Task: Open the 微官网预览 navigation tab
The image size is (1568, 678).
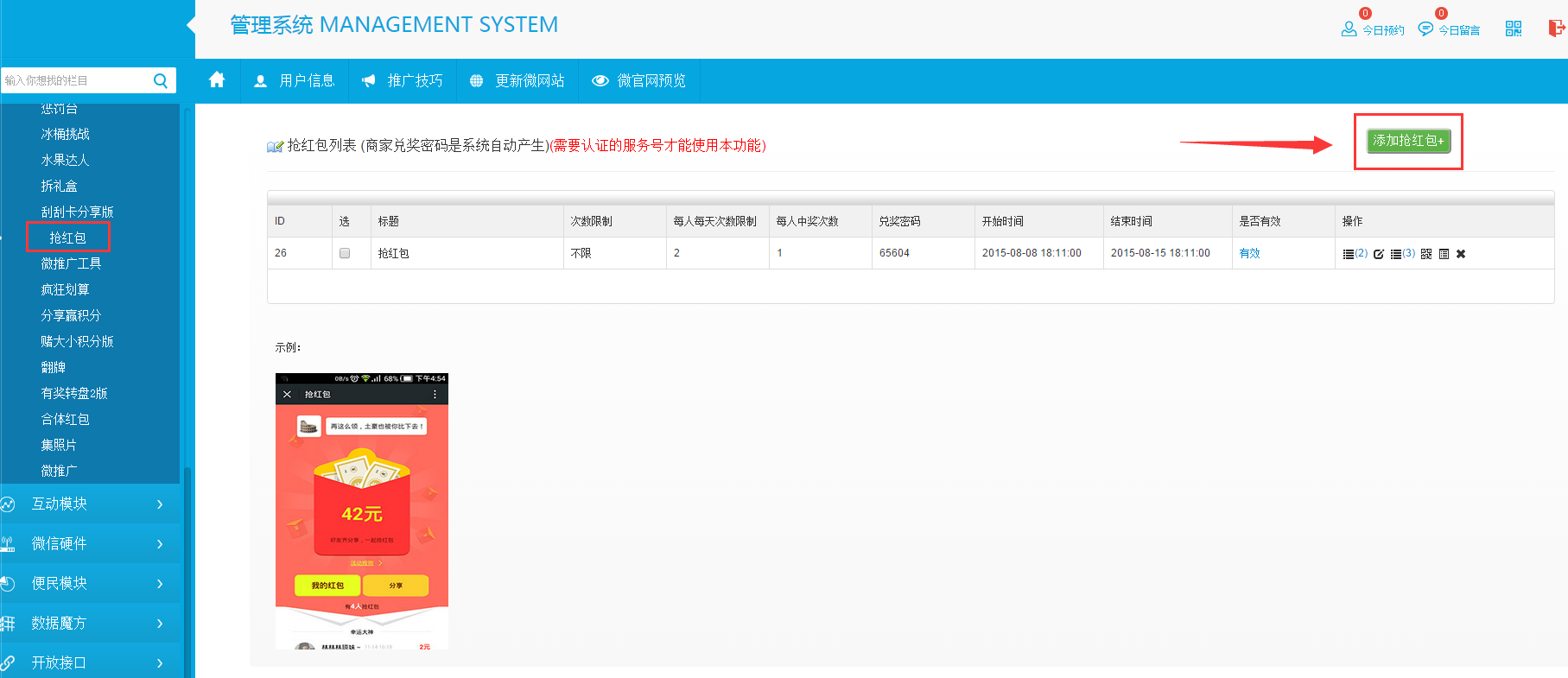Action: 638,80
